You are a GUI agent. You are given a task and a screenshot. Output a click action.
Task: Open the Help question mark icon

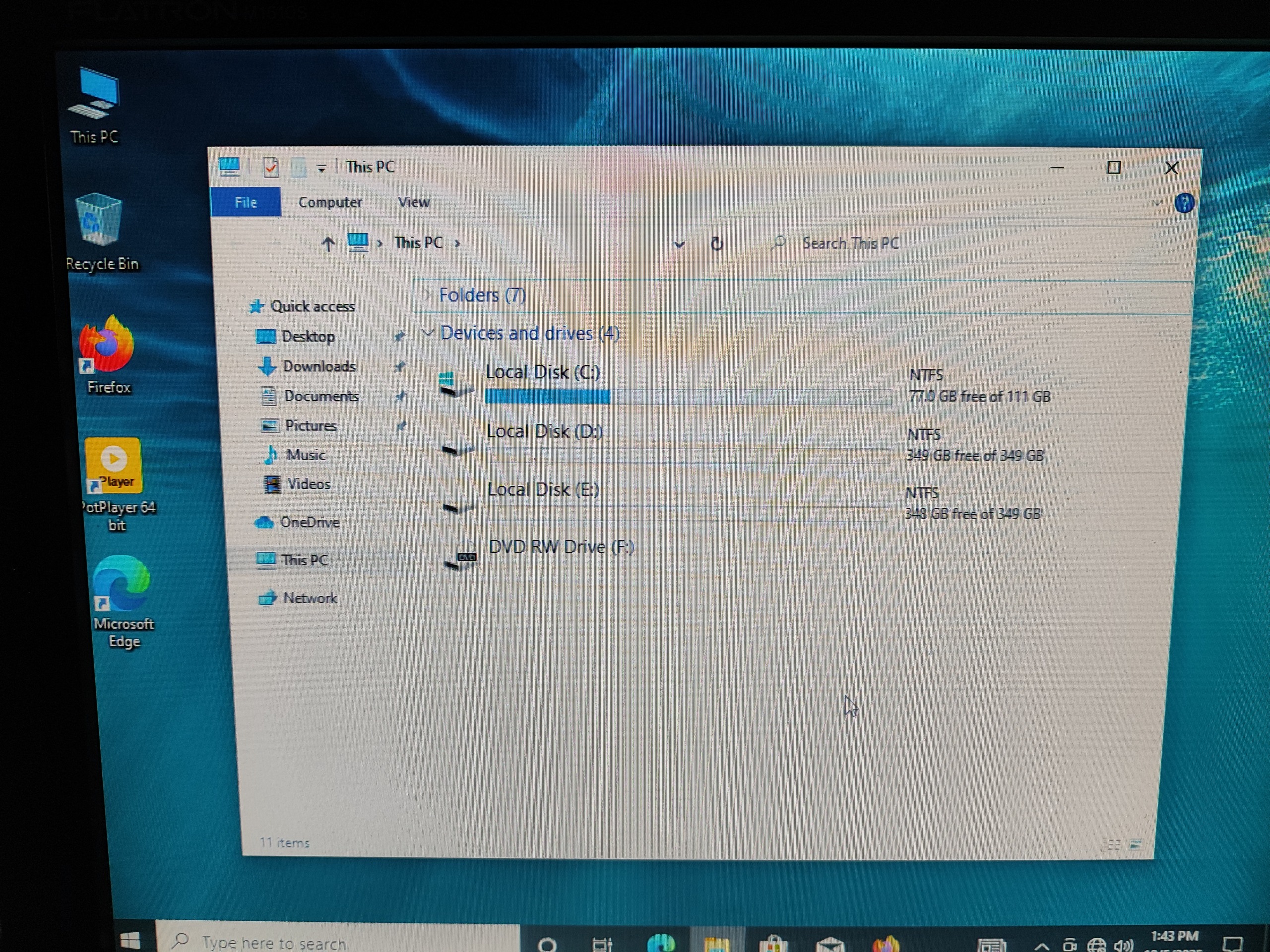[1184, 203]
